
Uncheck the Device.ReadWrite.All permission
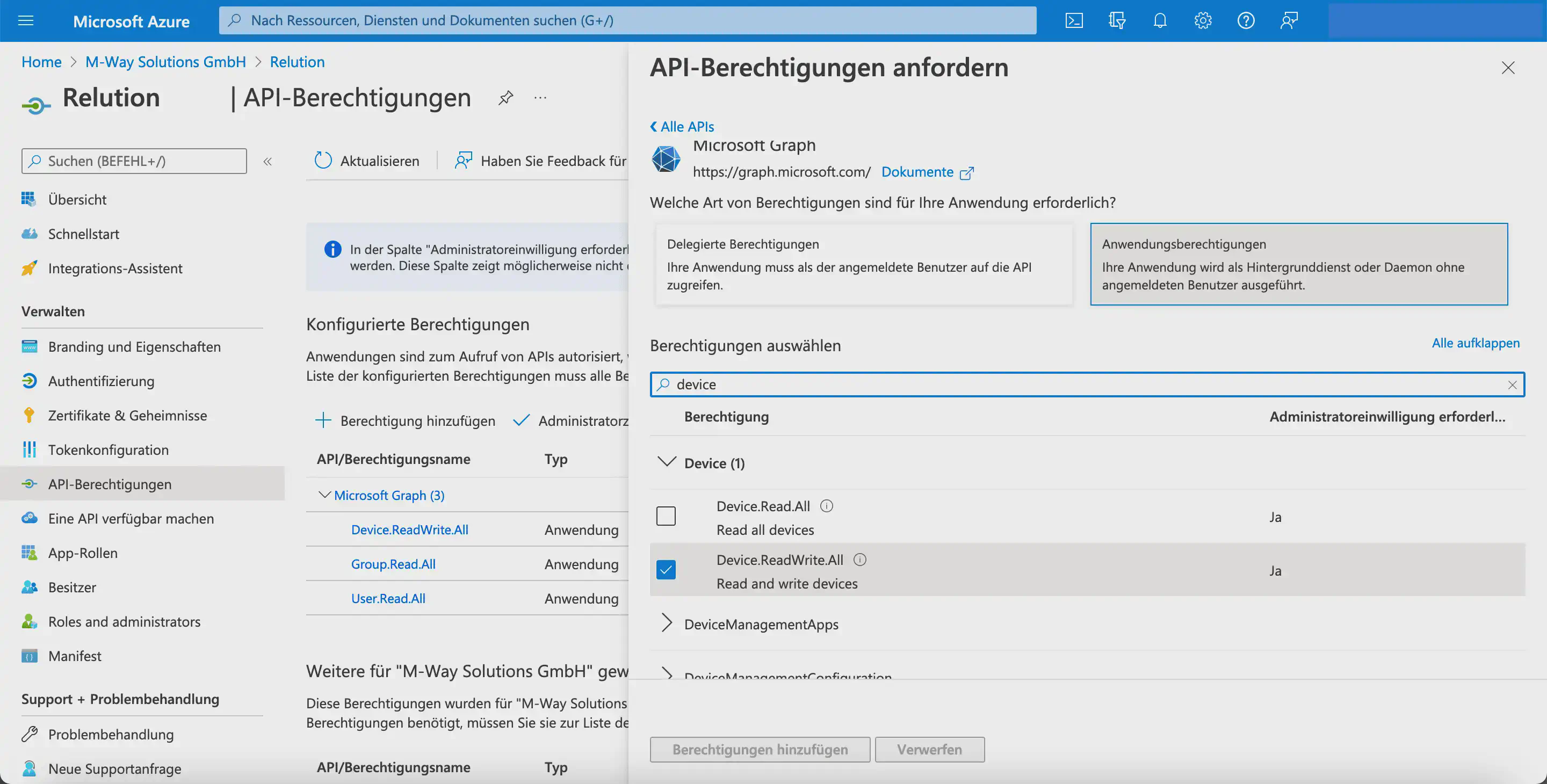point(666,570)
